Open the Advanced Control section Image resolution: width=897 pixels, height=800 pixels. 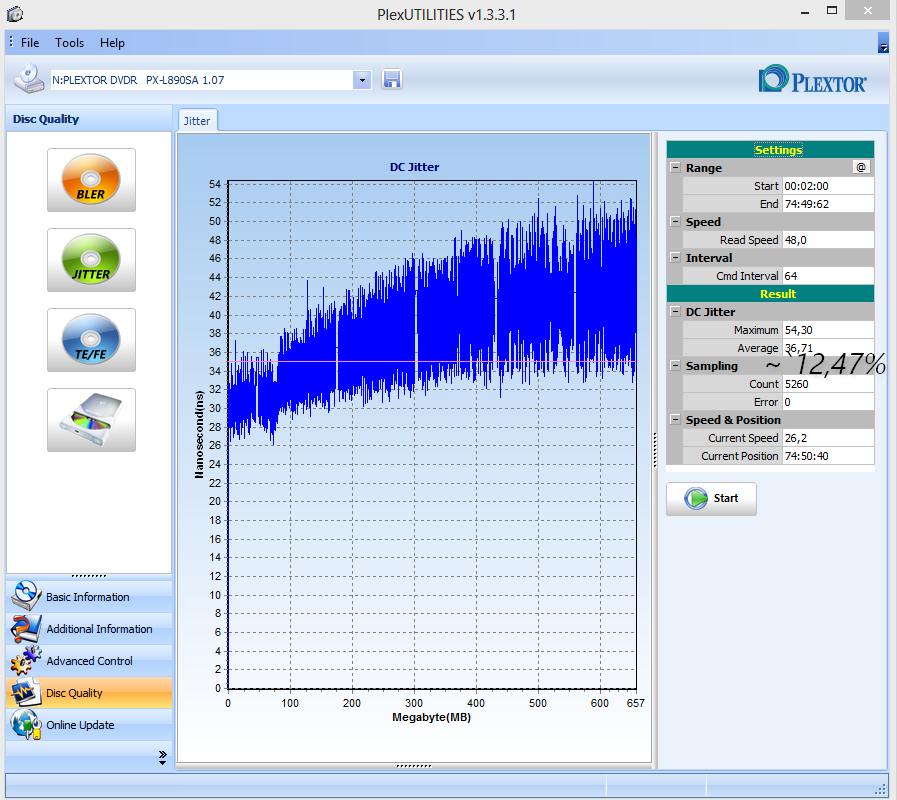(89, 661)
